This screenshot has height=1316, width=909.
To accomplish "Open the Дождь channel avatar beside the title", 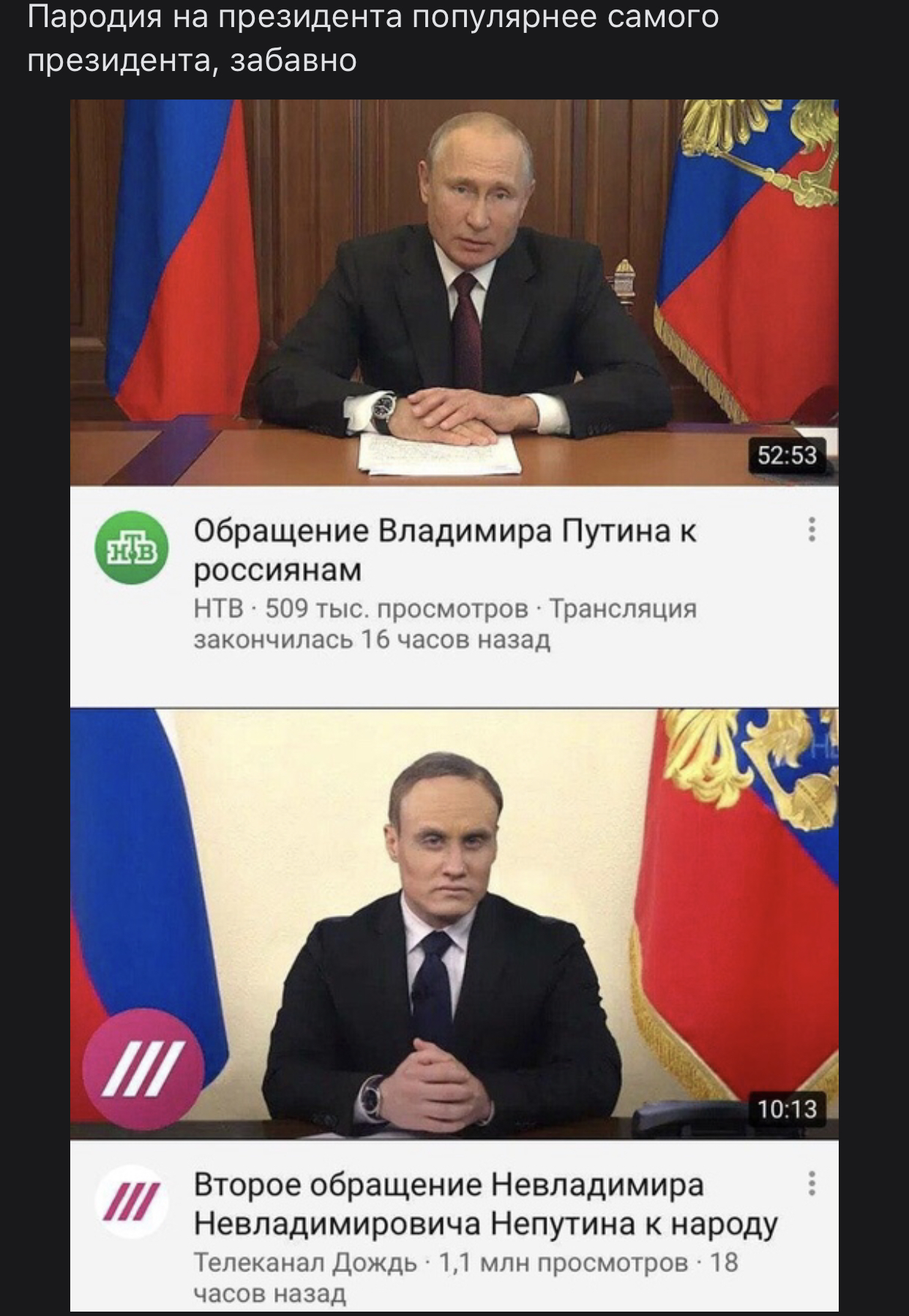I will [132, 1203].
